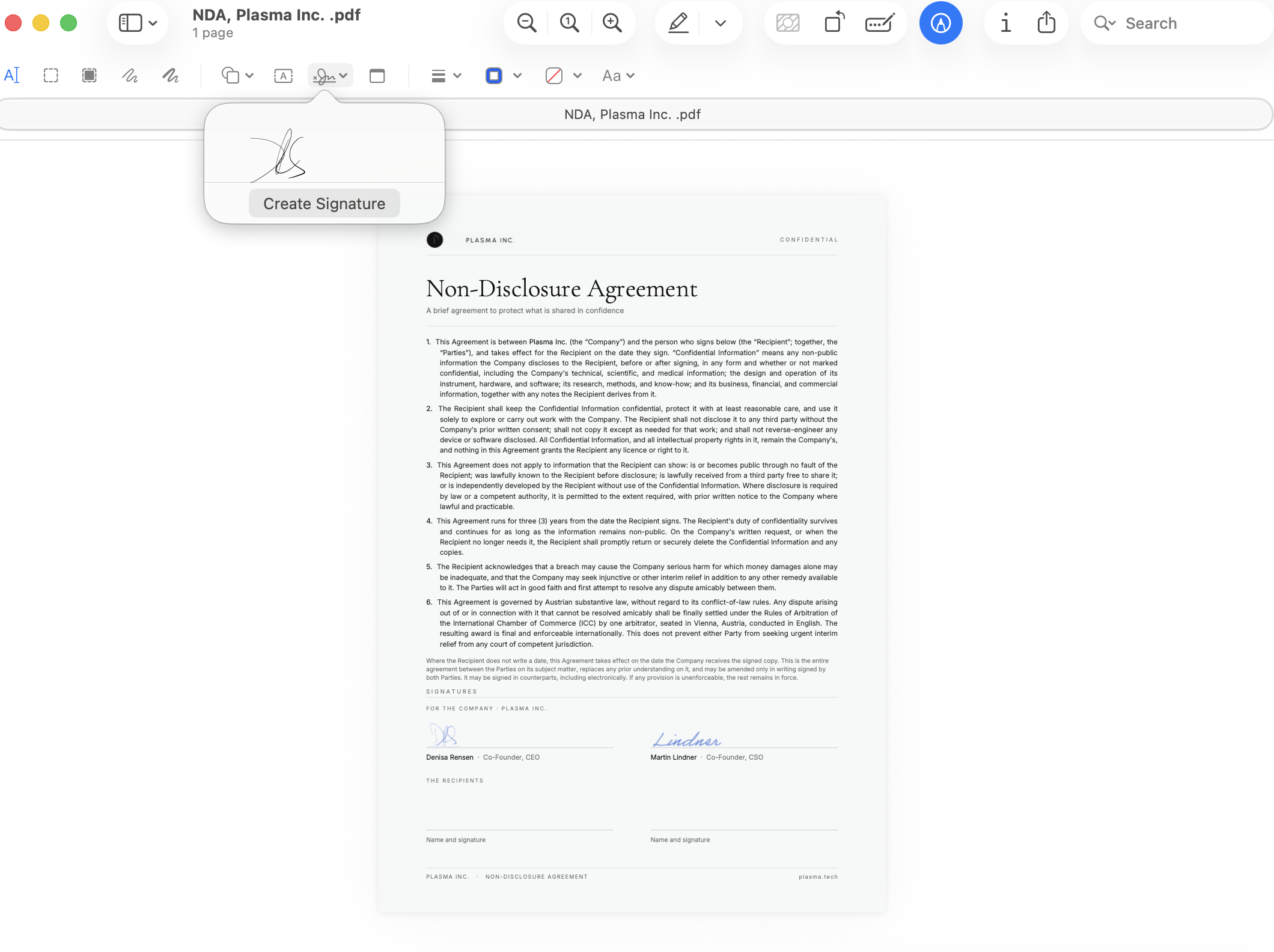Click the window title NDA, Plasma Inc. .pdf
Viewport: 1274px width, 952px height.
click(x=276, y=15)
